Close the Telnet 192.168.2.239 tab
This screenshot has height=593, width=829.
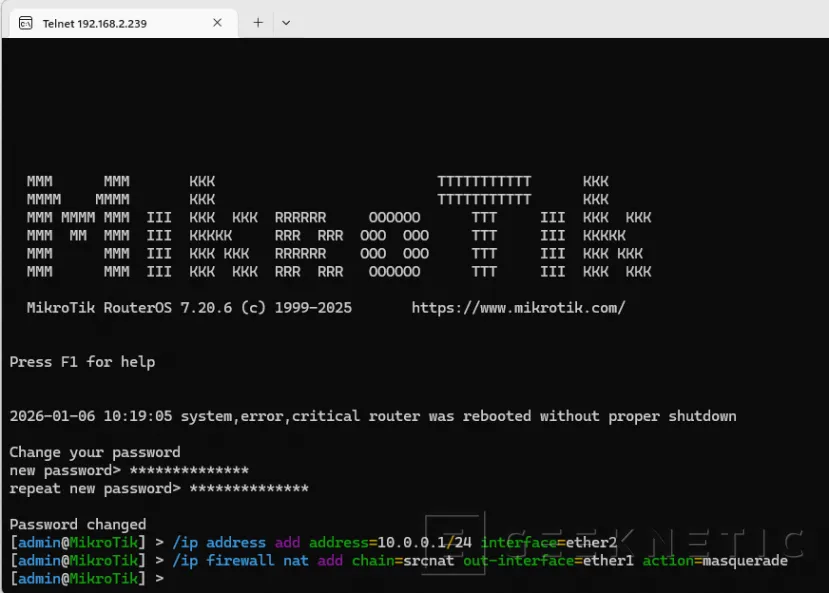tap(217, 22)
